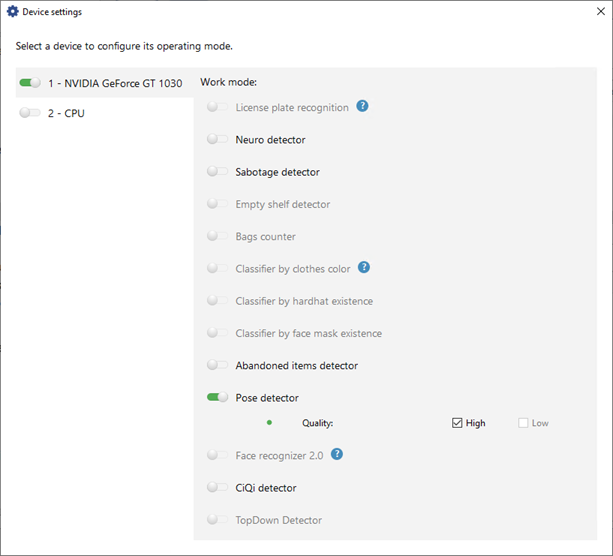Click help icon next to Face recognizer 2.0
613x556 pixels.
pyautogui.click(x=337, y=455)
